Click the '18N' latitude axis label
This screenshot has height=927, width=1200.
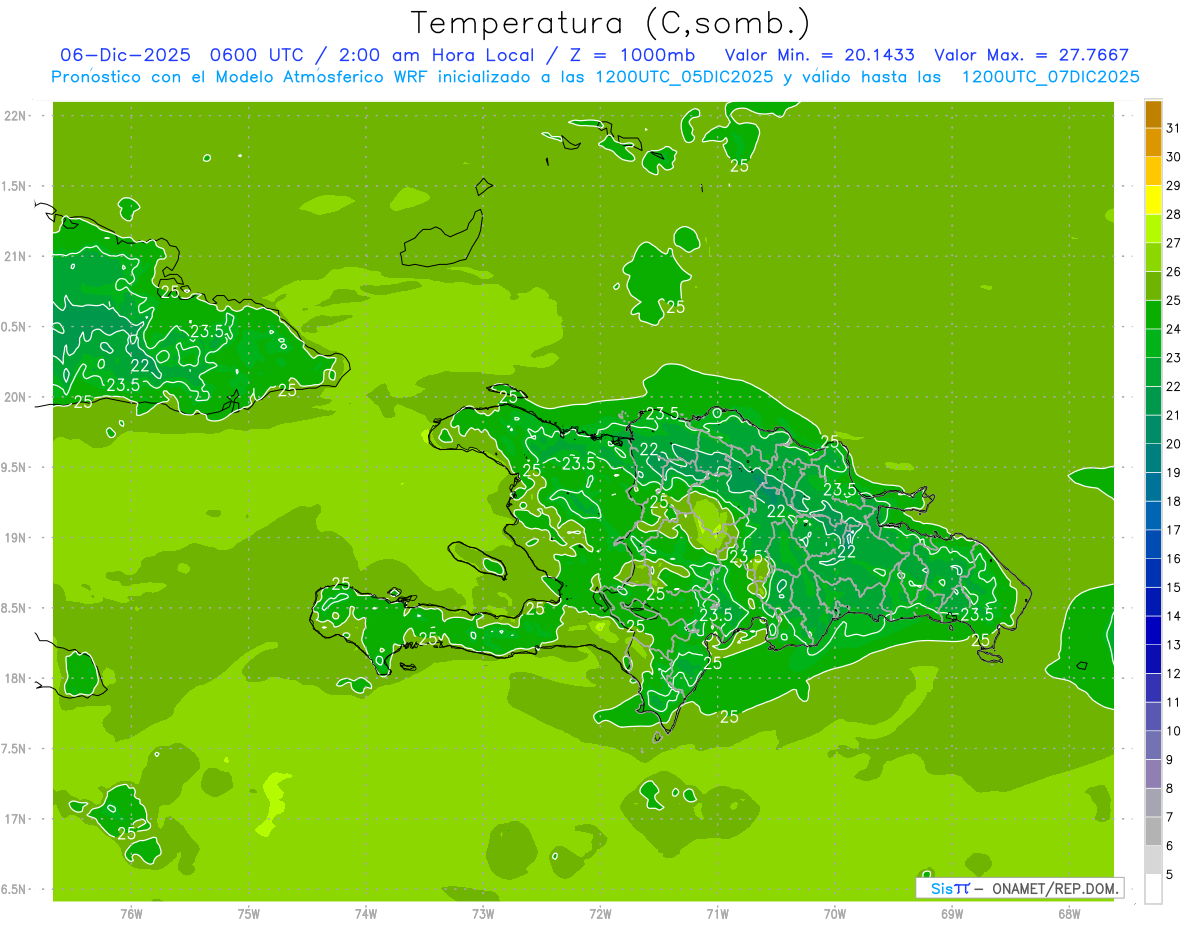[x=16, y=678]
